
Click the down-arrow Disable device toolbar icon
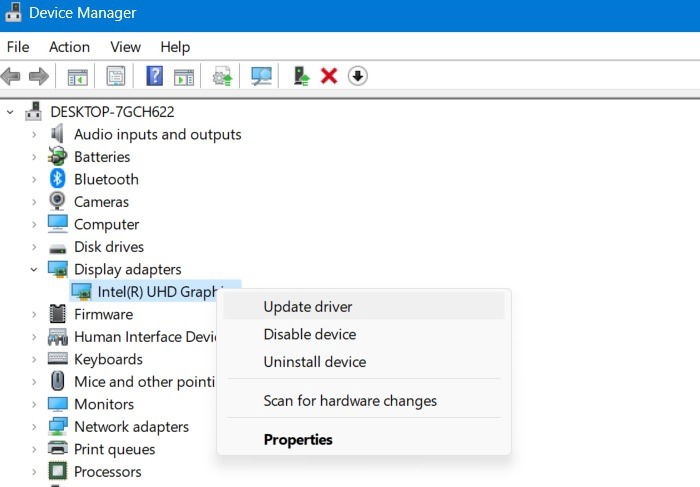[358, 76]
